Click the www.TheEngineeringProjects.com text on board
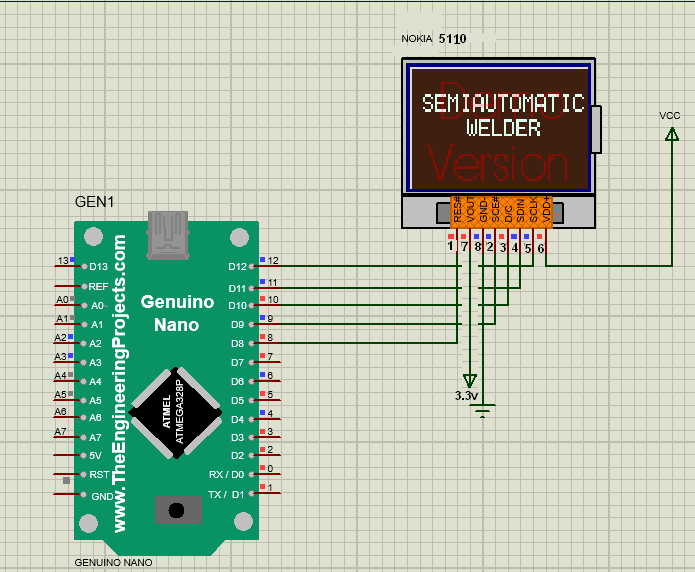This screenshot has height=572, width=695. 119,383
